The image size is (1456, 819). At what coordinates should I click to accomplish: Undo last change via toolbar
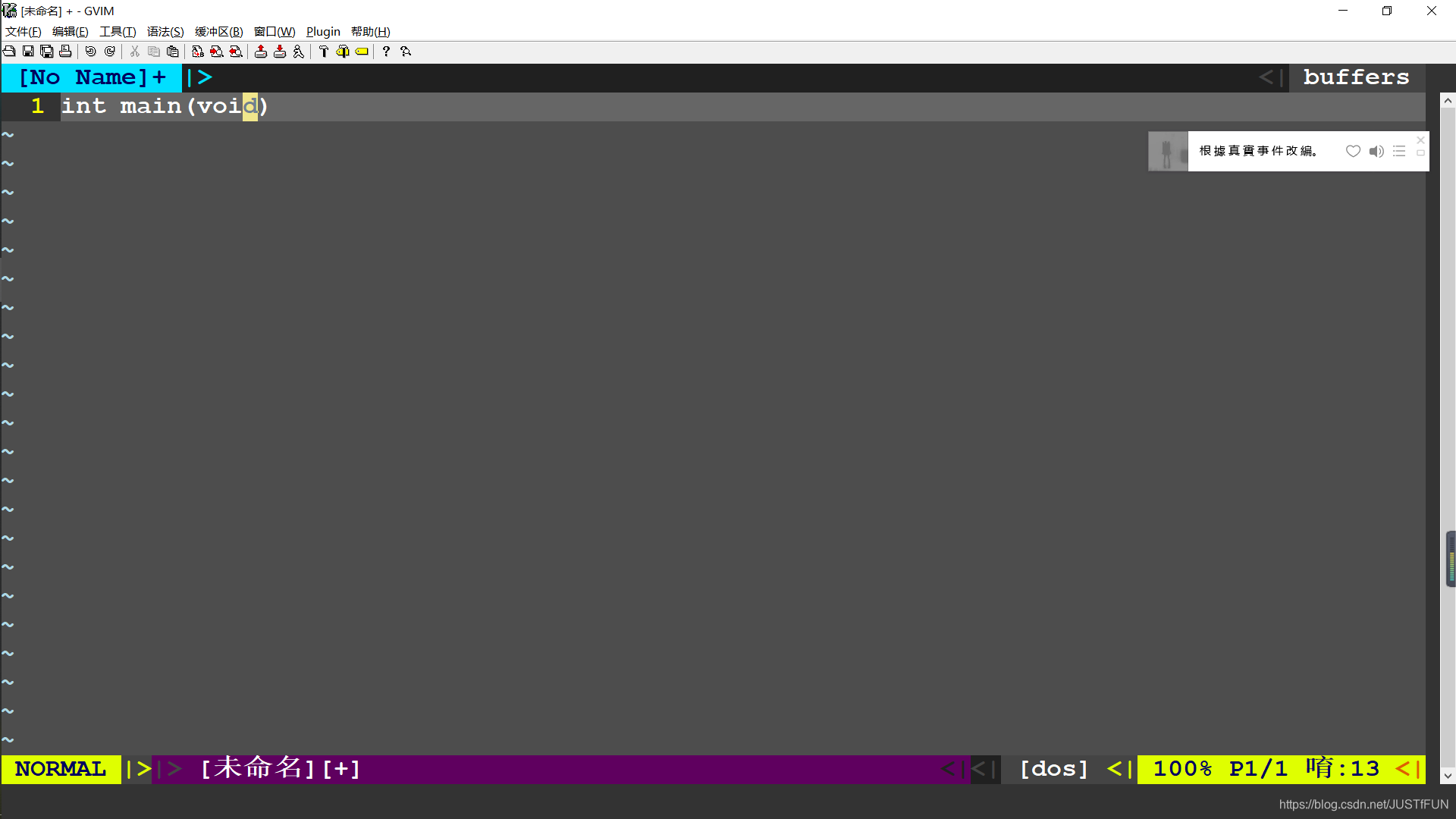tap(90, 52)
